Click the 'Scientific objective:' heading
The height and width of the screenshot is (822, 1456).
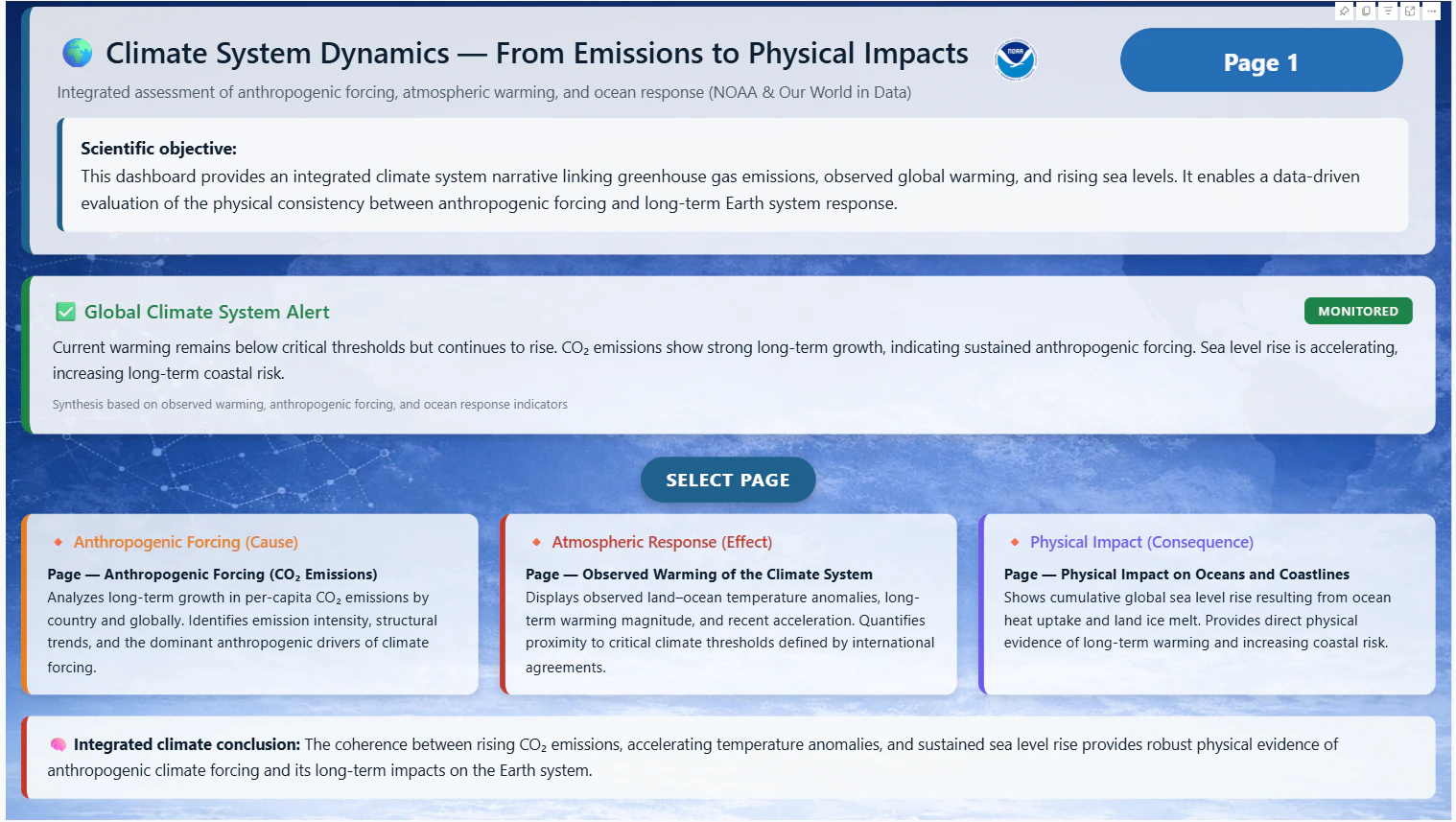click(x=158, y=149)
